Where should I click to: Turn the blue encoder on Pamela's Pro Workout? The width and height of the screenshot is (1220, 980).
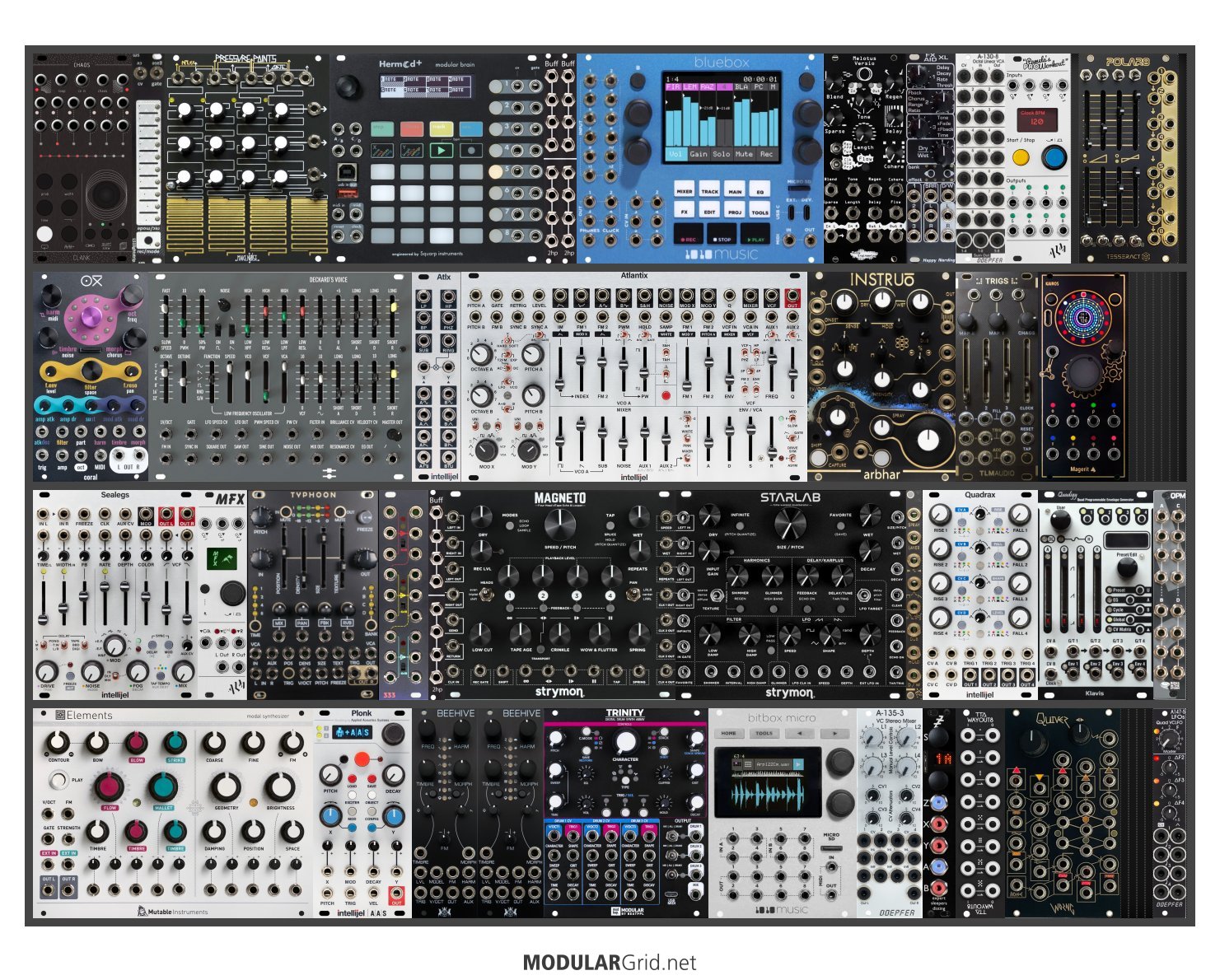(1054, 157)
